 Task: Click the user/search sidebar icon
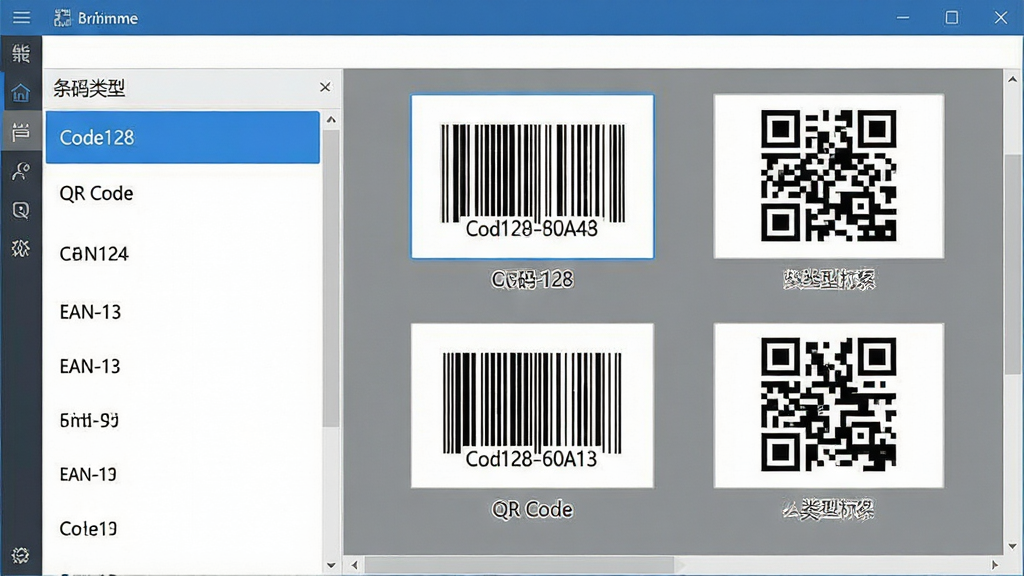tap(21, 171)
